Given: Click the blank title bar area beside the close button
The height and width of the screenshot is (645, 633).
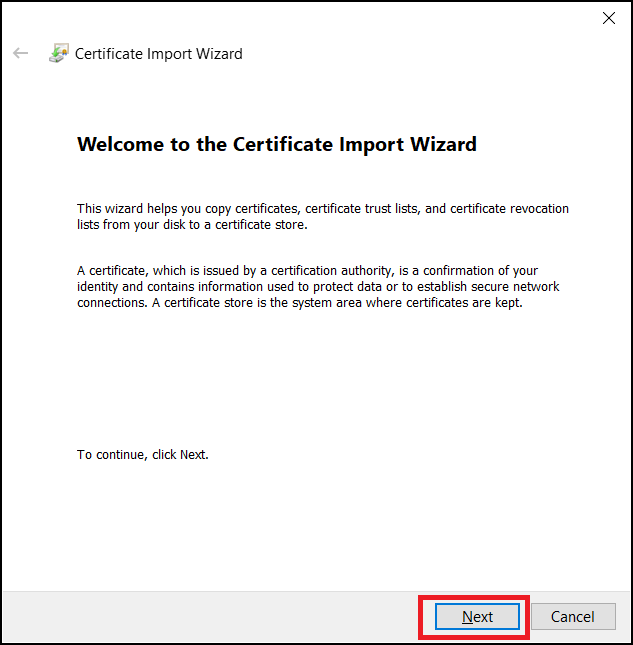Looking at the screenshot, I should click(350, 18).
